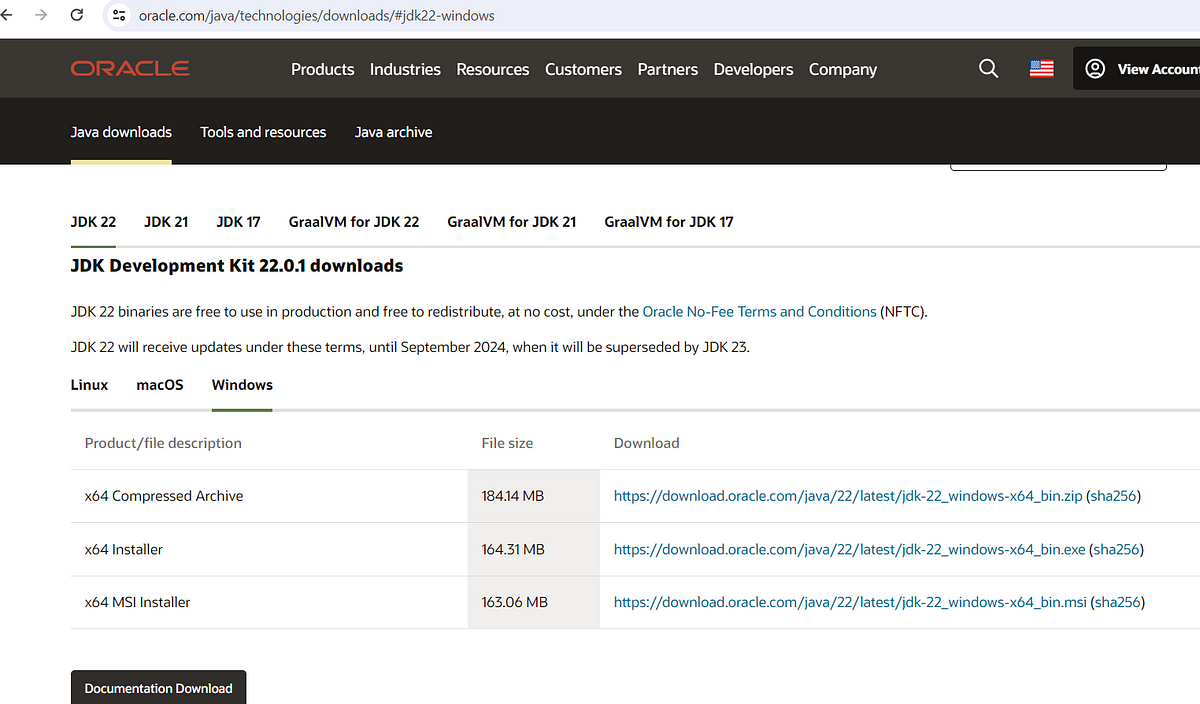This screenshot has height=704, width=1200.
Task: Switch to the JDK 21 tab
Action: (x=166, y=222)
